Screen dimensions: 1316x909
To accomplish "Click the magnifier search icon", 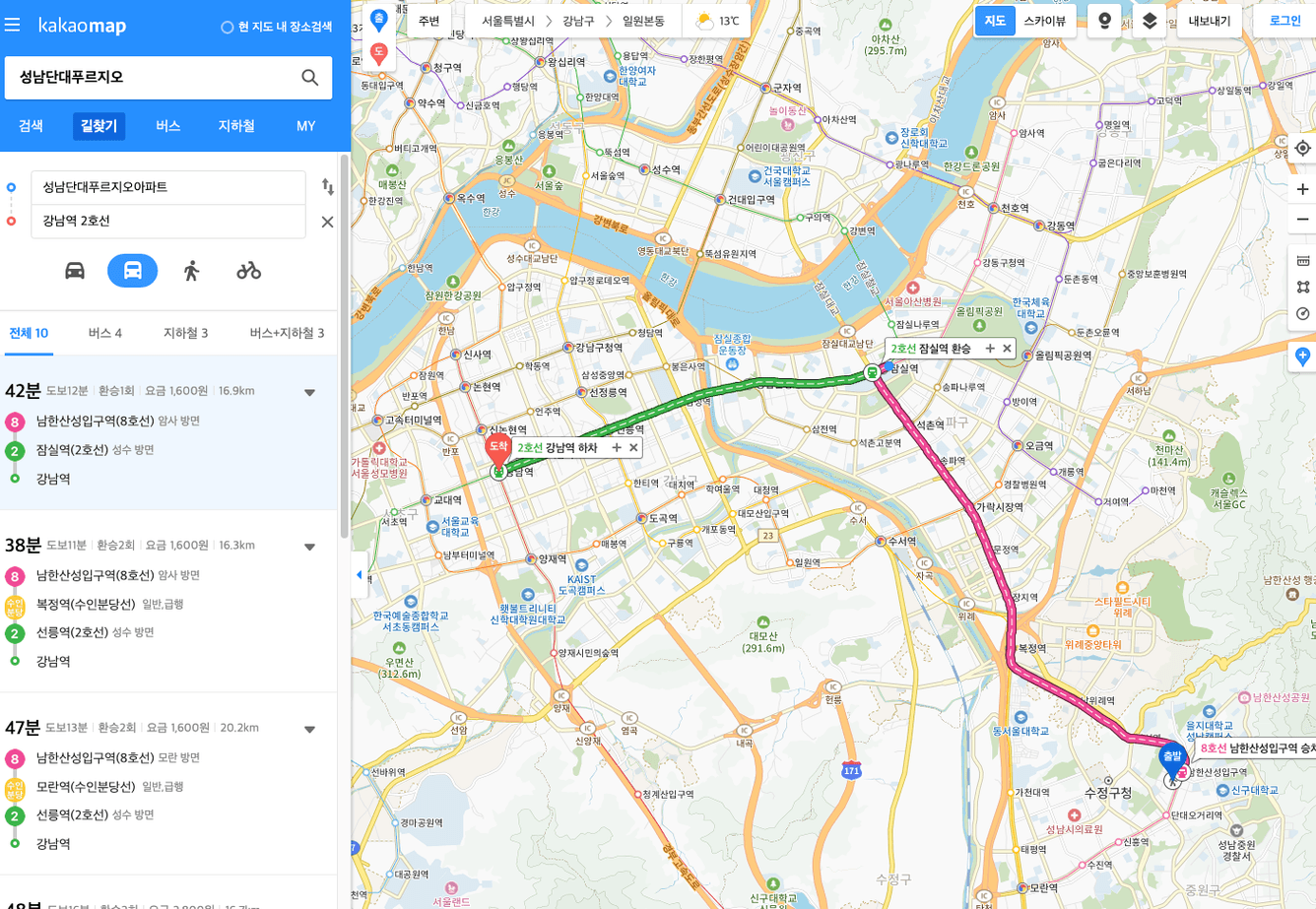I will point(310,78).
